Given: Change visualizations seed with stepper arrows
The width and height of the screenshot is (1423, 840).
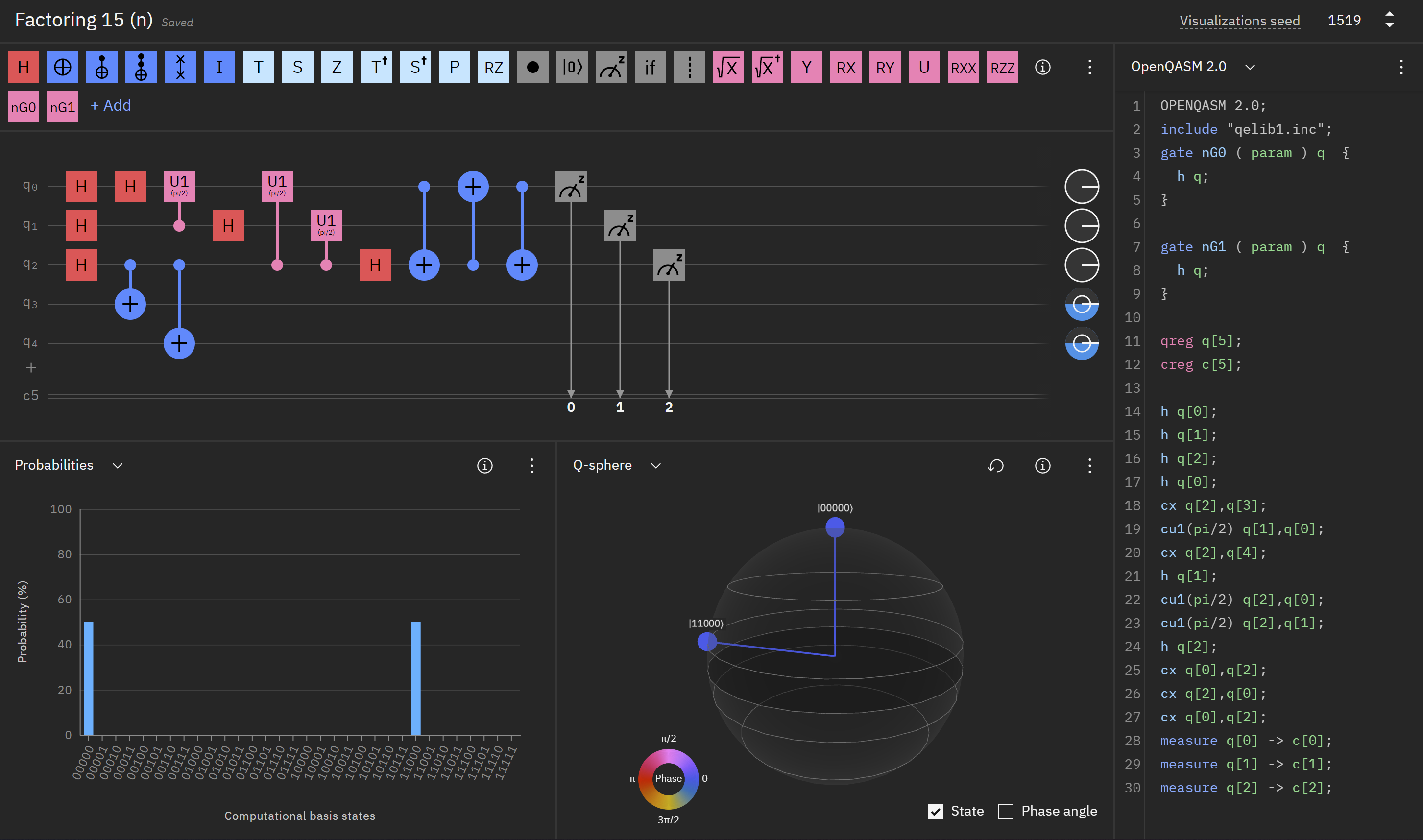Looking at the screenshot, I should 1390,20.
